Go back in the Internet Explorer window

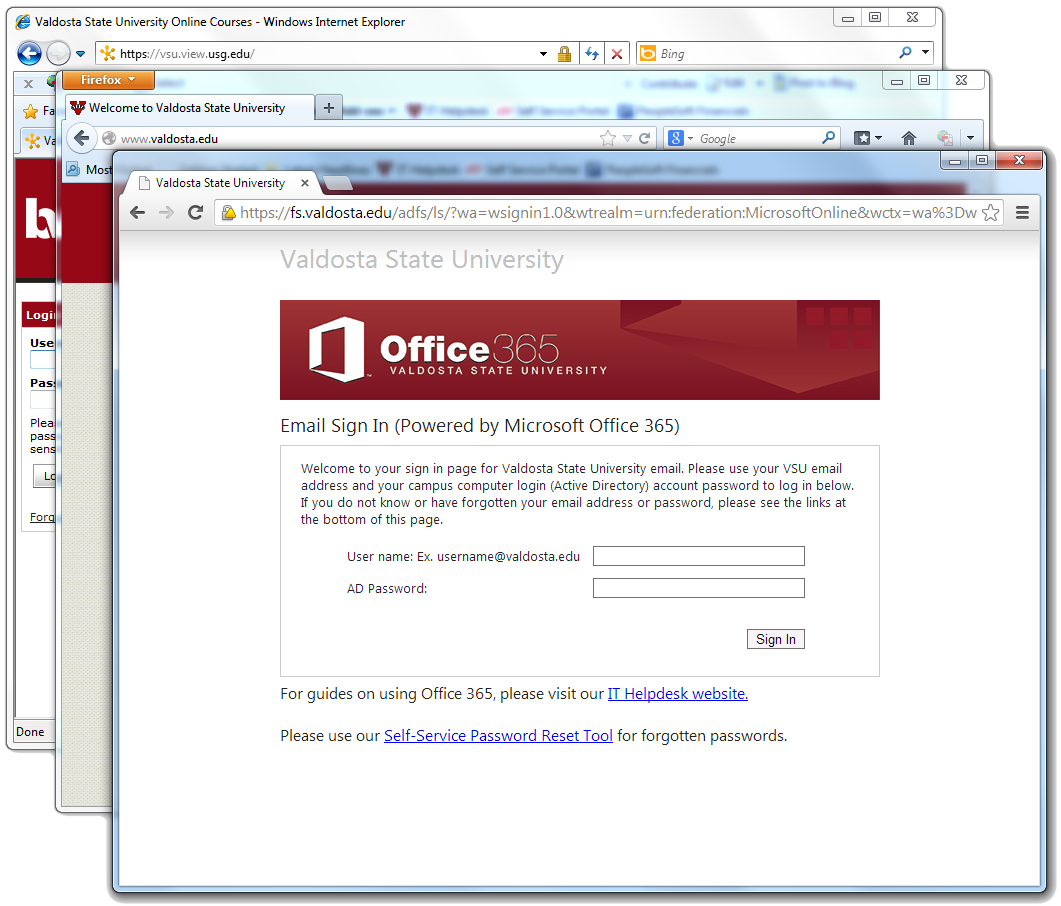pyautogui.click(x=29, y=53)
